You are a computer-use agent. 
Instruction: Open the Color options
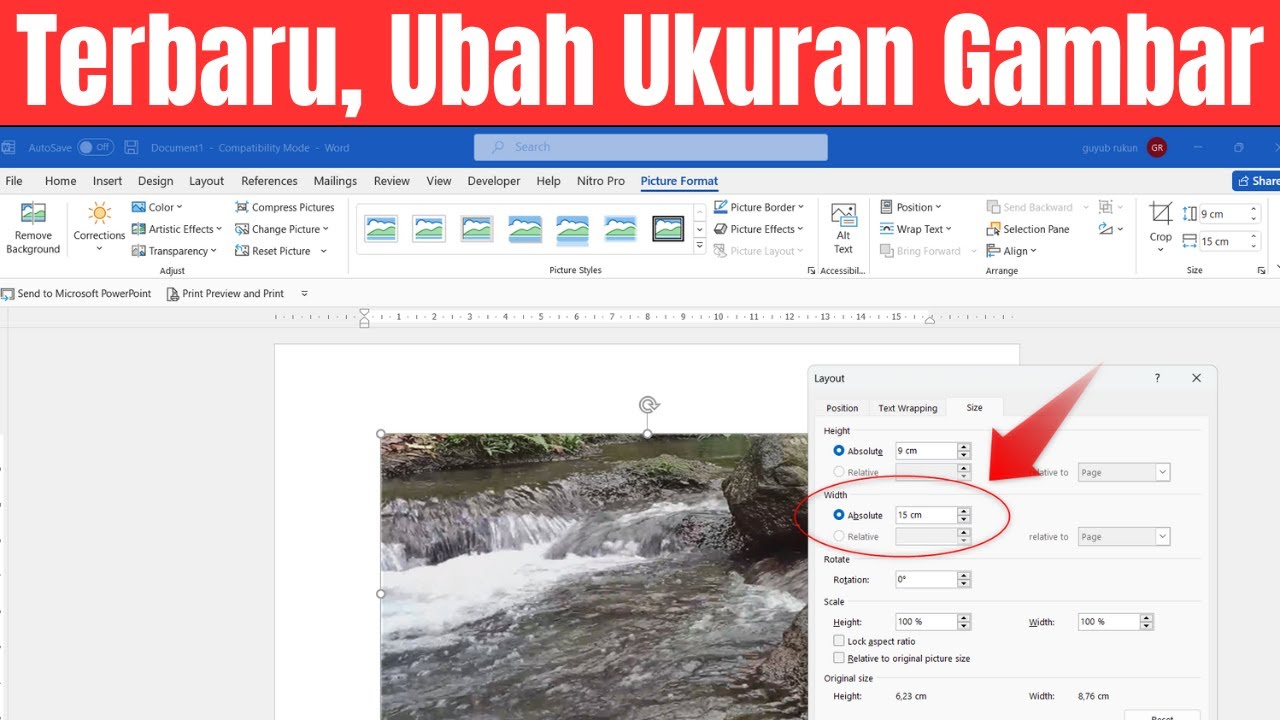158,207
